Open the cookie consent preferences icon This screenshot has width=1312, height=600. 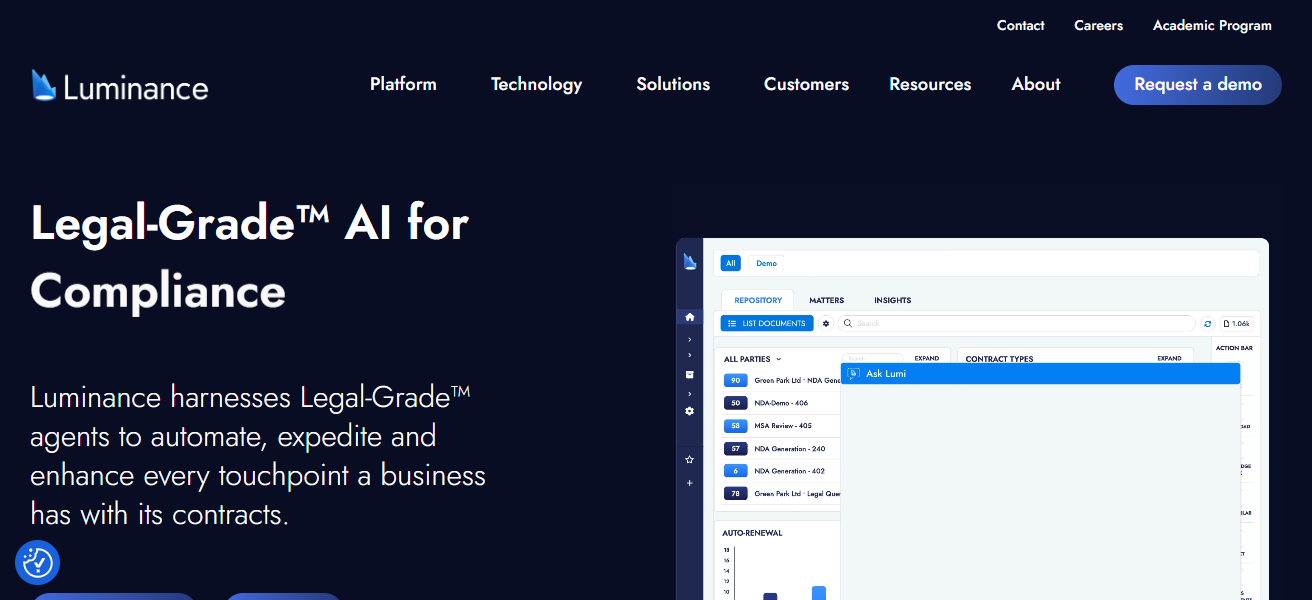click(x=38, y=563)
